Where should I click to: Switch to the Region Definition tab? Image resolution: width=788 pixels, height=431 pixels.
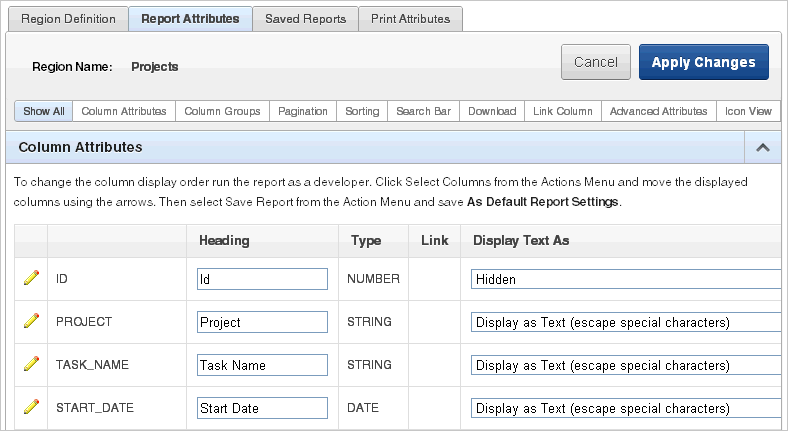pyautogui.click(x=68, y=19)
